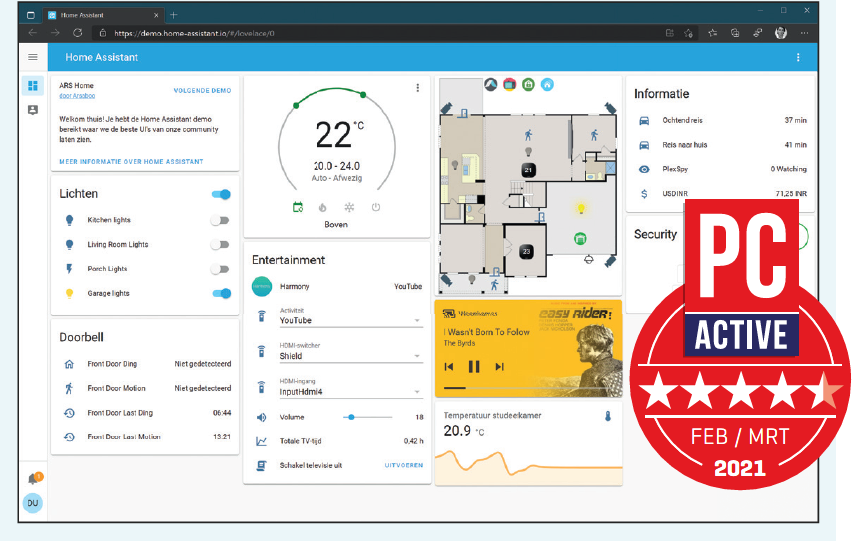Click the browser profile avatar

781,33
